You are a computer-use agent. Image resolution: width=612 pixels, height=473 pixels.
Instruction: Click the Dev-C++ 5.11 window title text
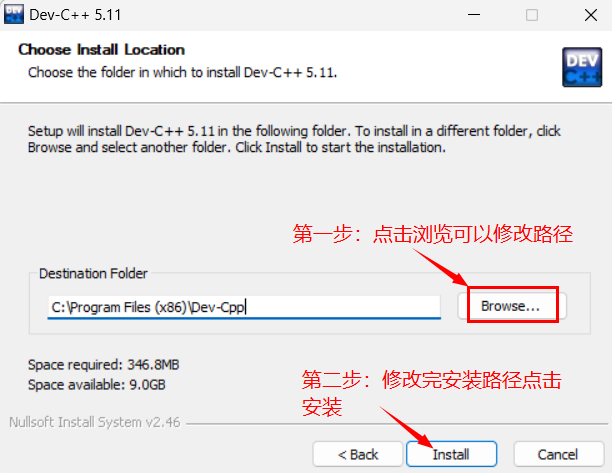point(75,15)
